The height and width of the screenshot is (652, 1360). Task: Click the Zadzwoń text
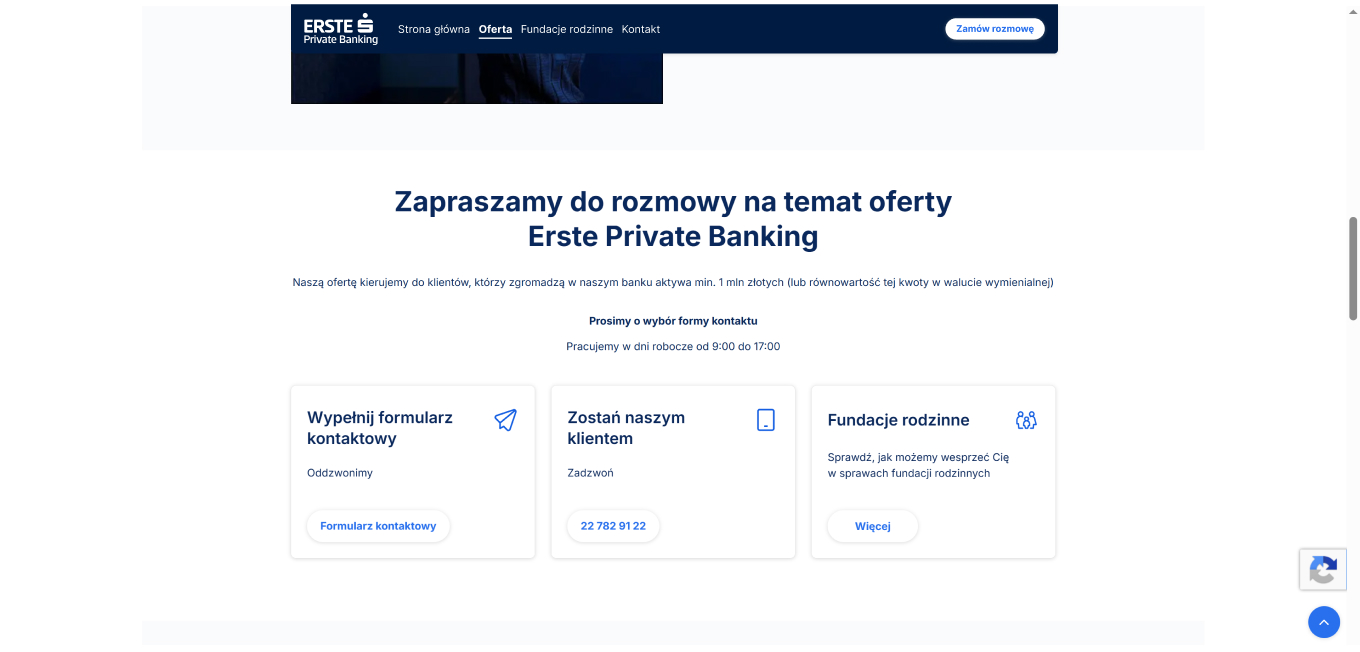pos(590,473)
